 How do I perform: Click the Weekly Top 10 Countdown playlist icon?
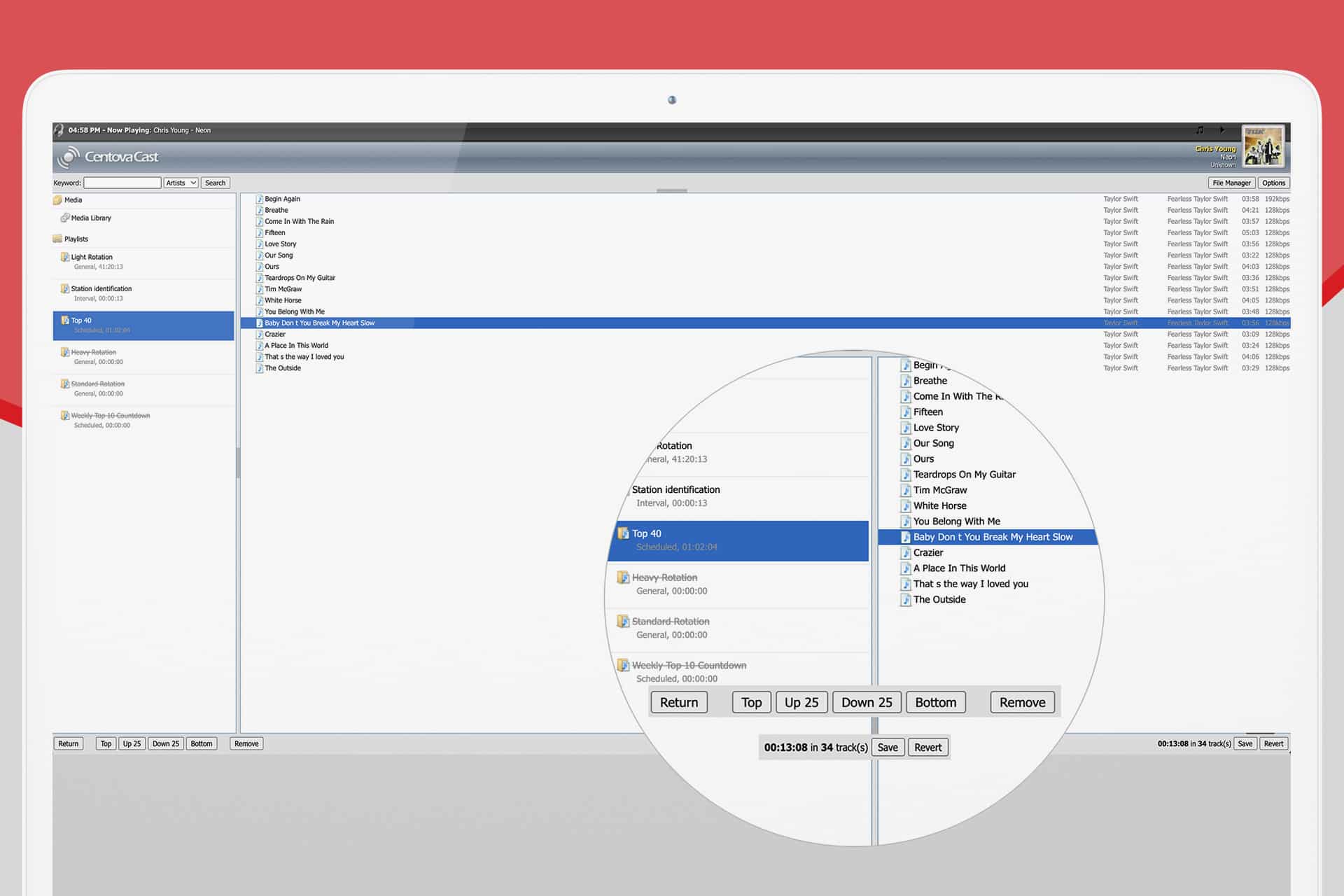pyautogui.click(x=65, y=415)
